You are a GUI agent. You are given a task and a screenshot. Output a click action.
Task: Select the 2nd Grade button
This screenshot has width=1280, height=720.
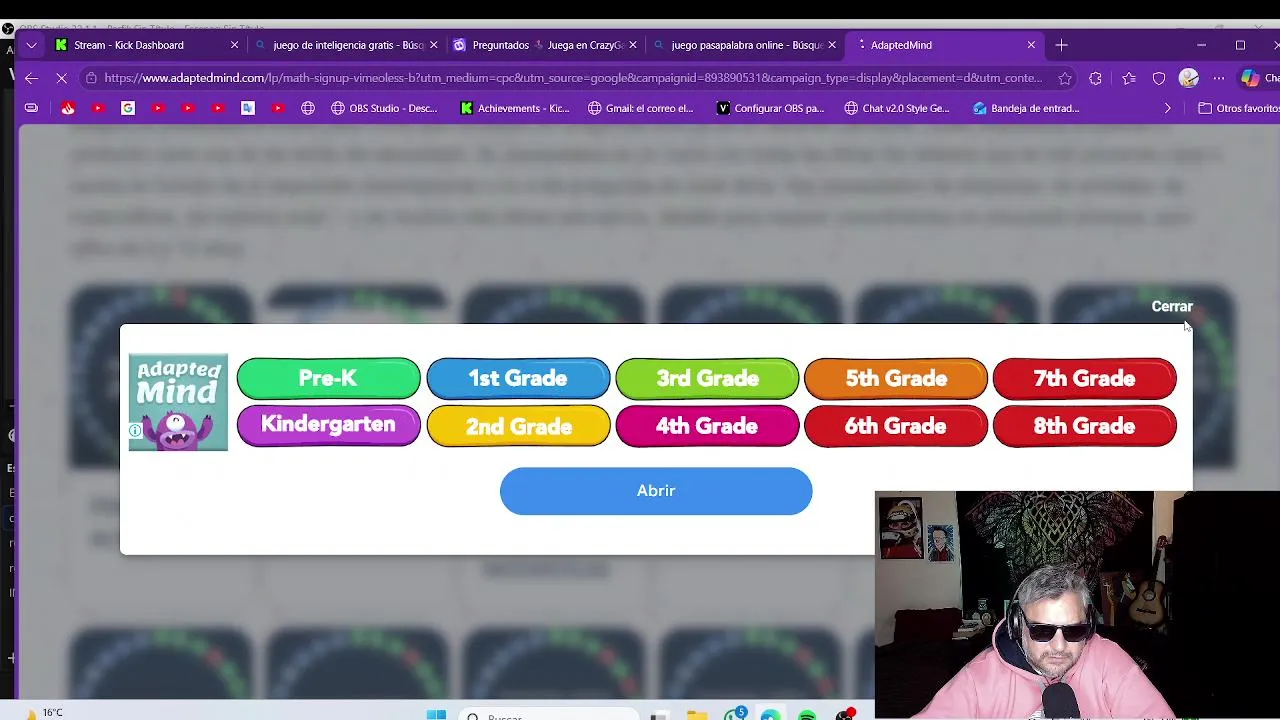pyautogui.click(x=518, y=426)
